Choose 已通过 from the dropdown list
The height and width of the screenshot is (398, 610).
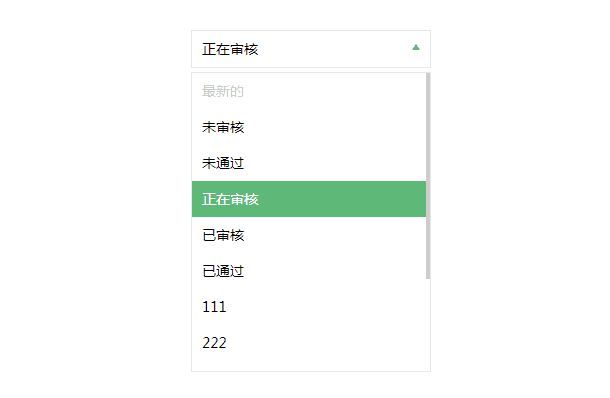[309, 271]
